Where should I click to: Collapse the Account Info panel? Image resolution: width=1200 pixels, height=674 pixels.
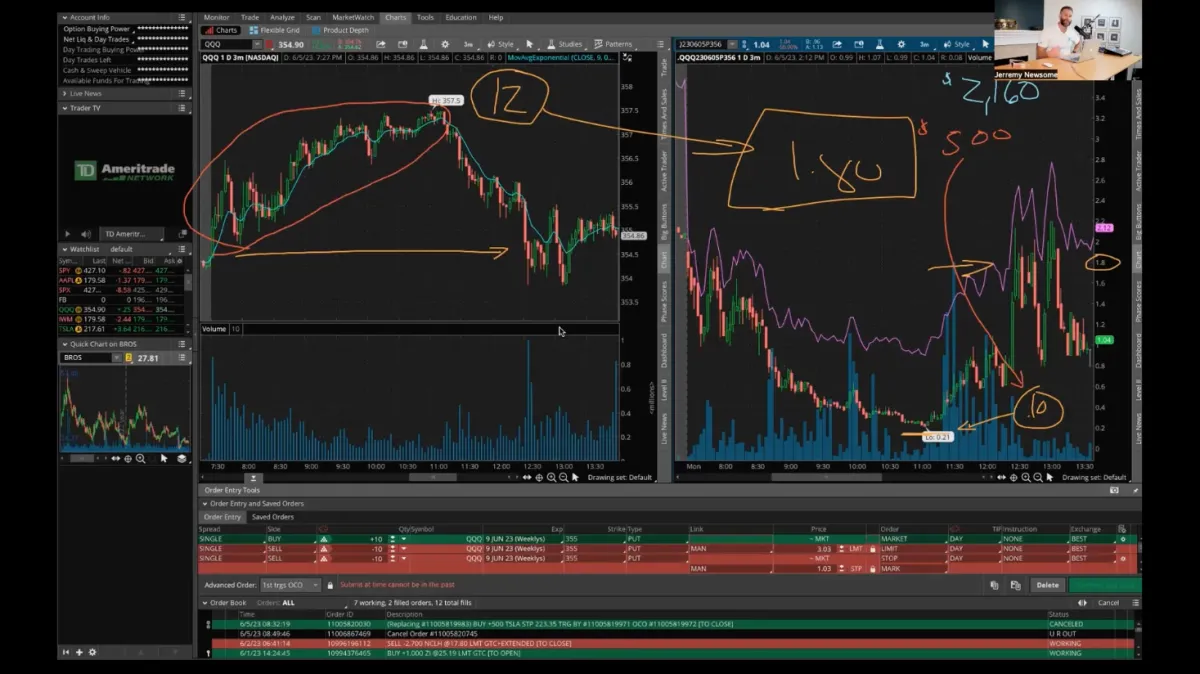[x=64, y=17]
